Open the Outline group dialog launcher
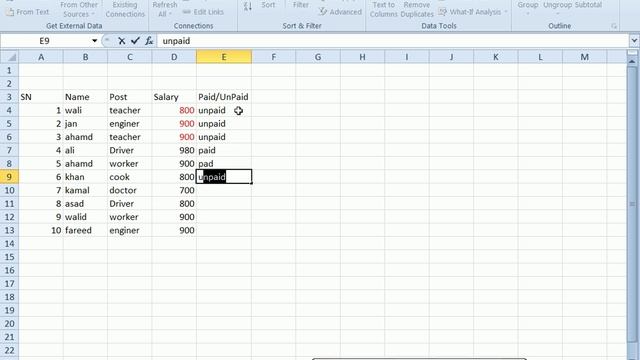The width and height of the screenshot is (640, 360). (614, 26)
